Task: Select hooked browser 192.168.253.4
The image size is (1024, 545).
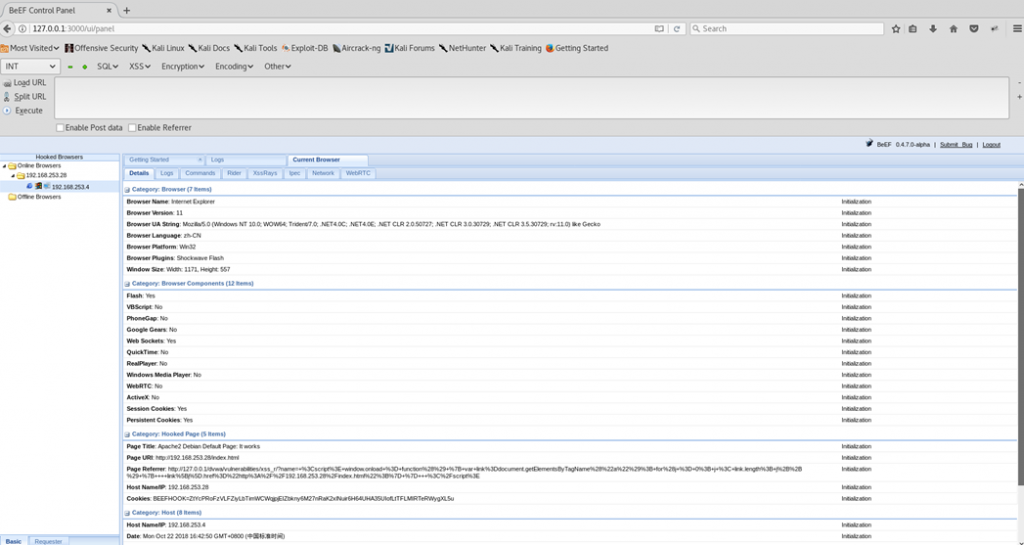Action: (71, 187)
